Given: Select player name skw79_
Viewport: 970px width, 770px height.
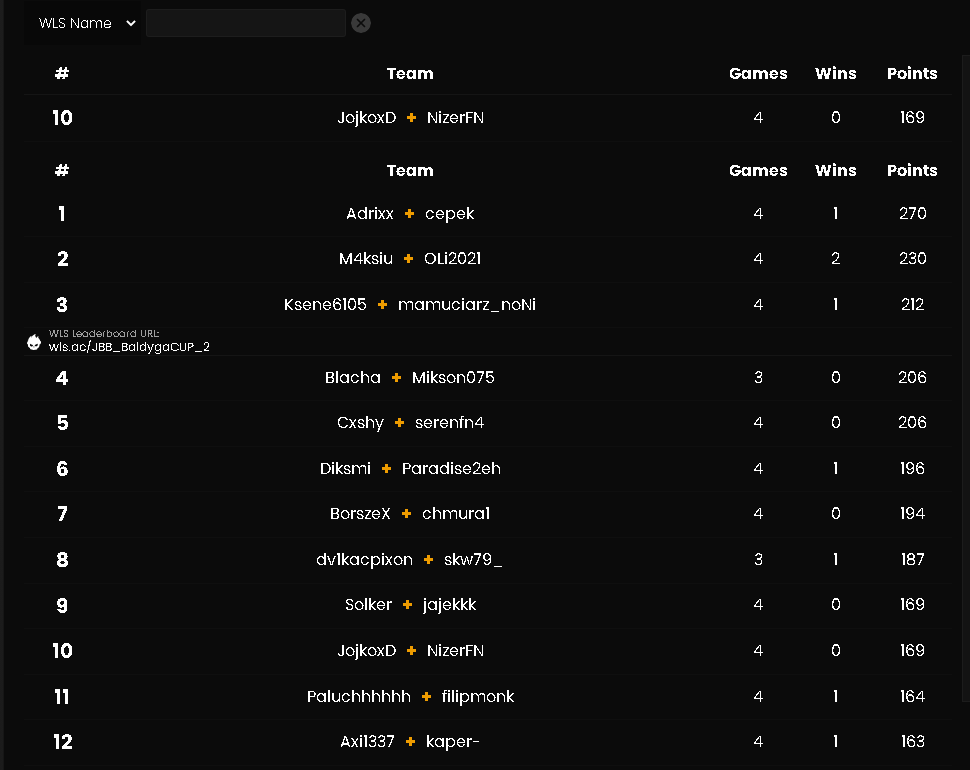Looking at the screenshot, I should [473, 559].
